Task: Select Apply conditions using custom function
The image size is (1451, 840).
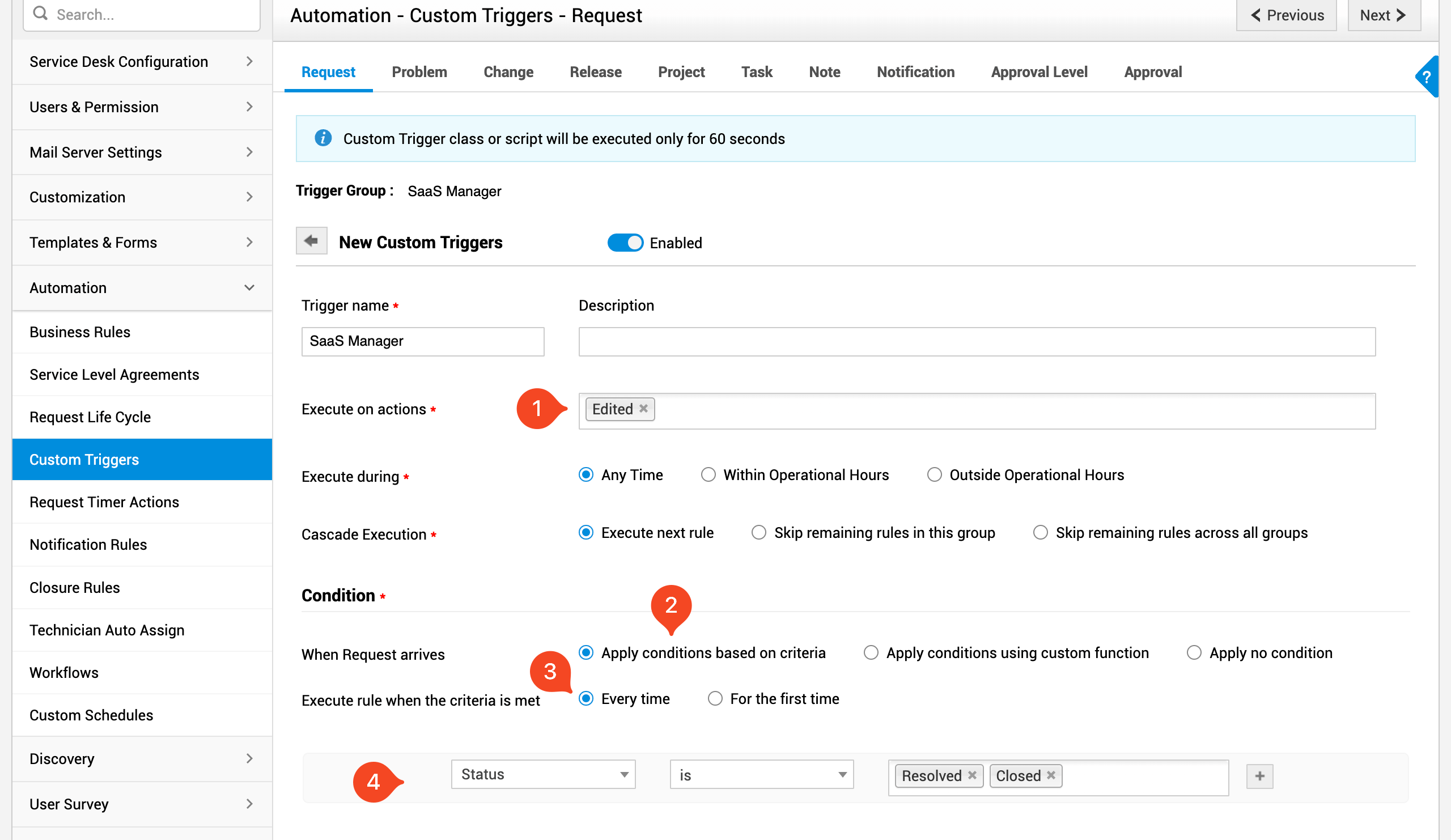Action: [871, 652]
